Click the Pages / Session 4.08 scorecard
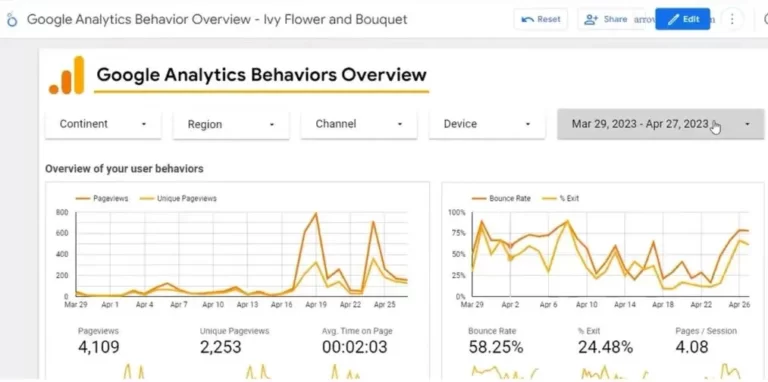This screenshot has height=382, width=768. (705, 341)
